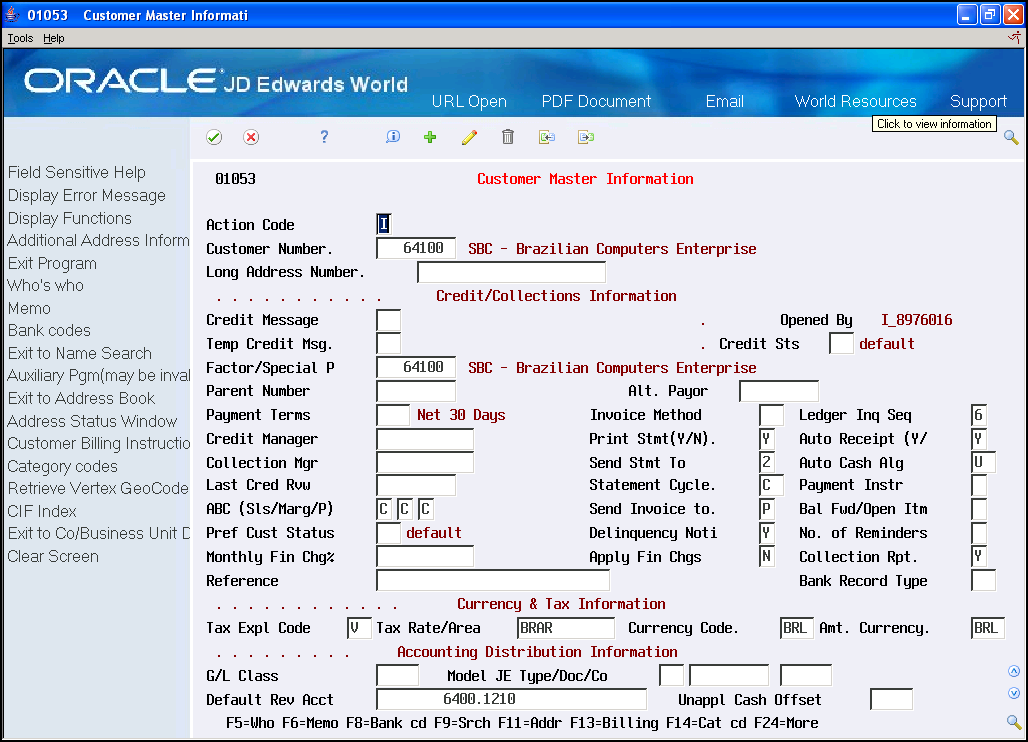This screenshot has height=742, width=1028.
Task: Open Who's who link
Action: pos(45,286)
